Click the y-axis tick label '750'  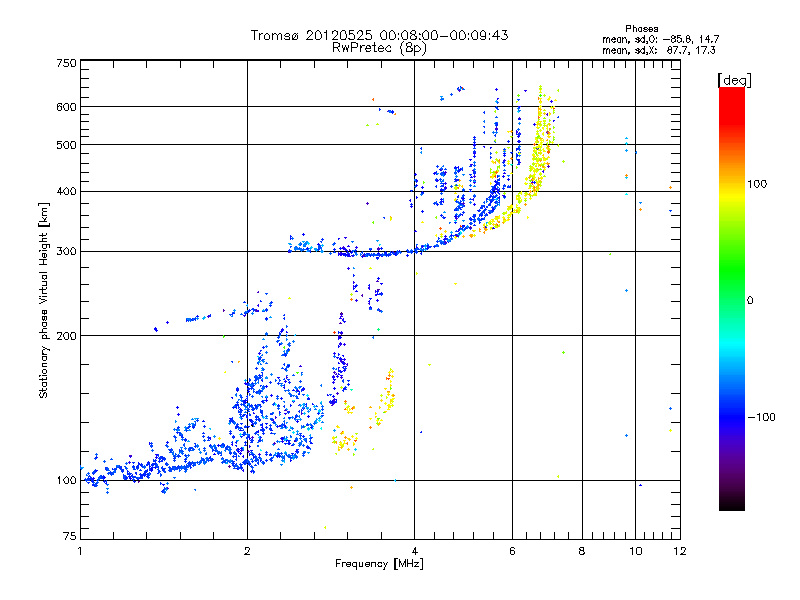[66, 63]
